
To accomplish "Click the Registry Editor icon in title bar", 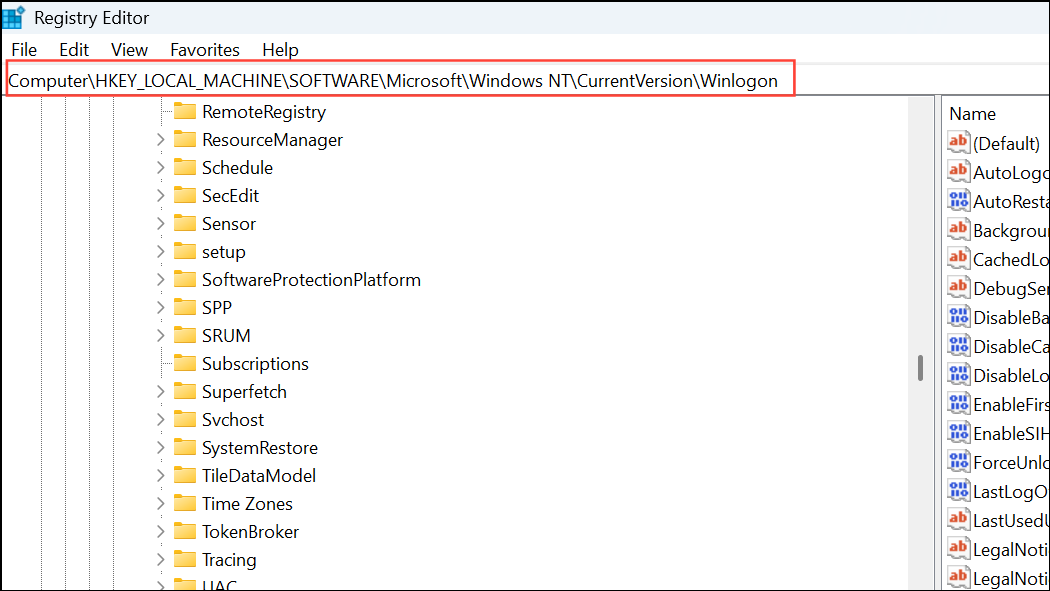I will click(13, 16).
